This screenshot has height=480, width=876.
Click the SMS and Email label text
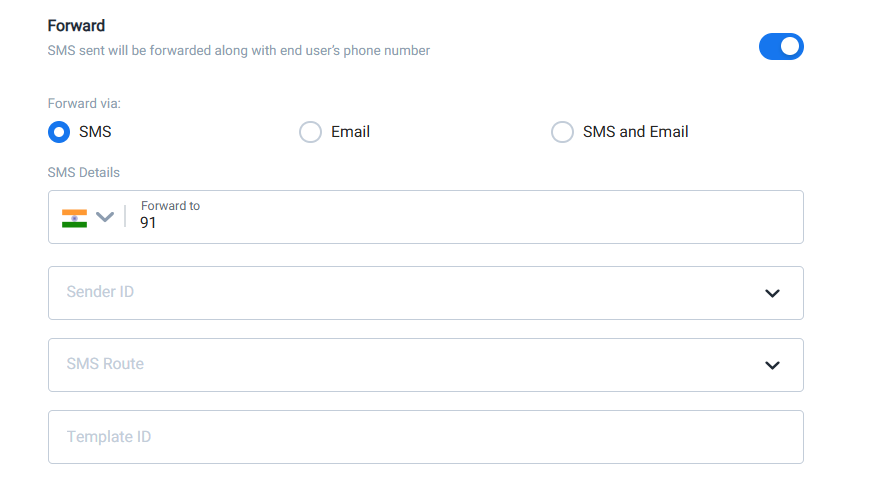pyautogui.click(x=635, y=132)
